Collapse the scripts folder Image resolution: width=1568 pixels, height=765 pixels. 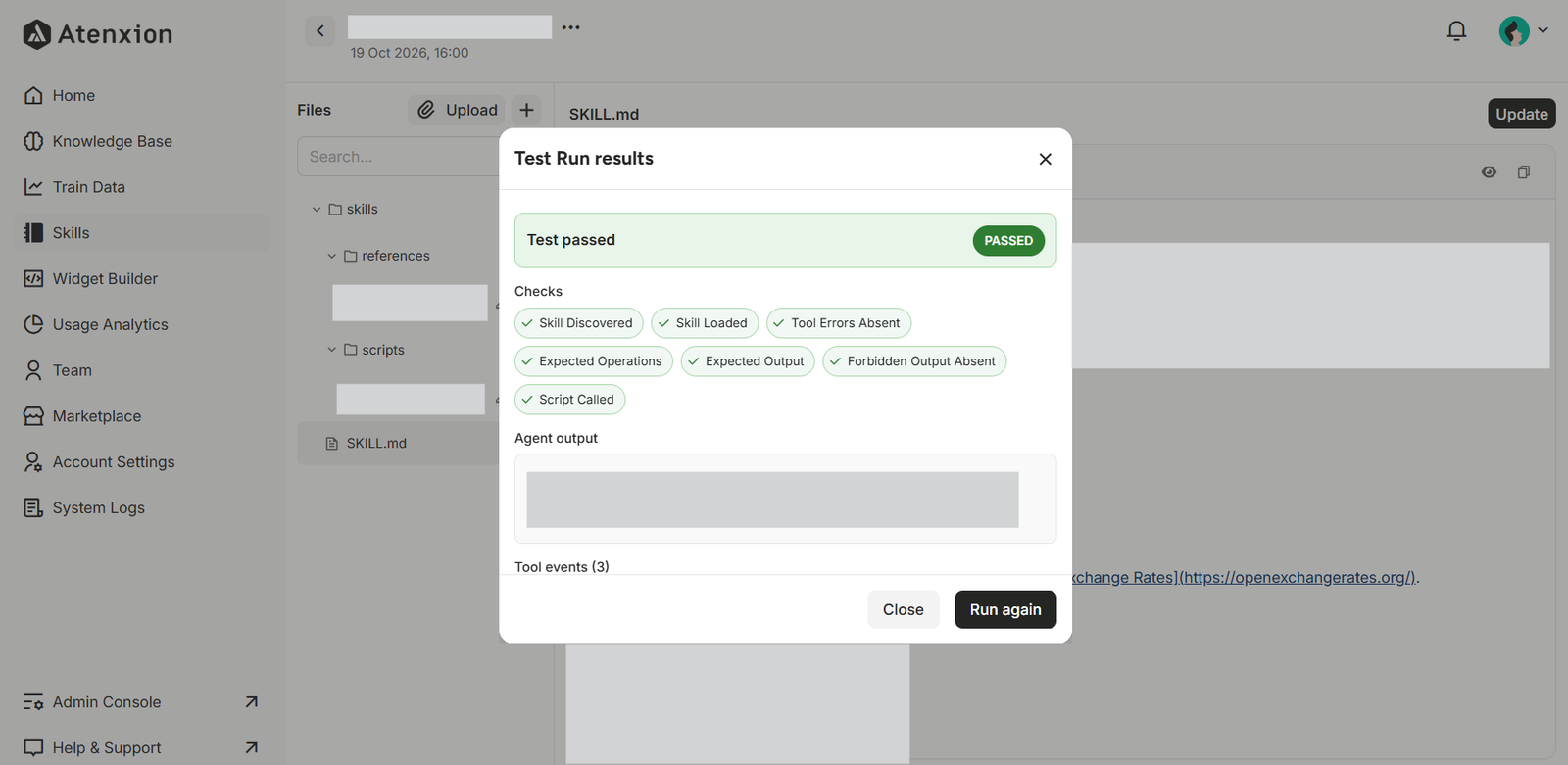[x=332, y=350]
